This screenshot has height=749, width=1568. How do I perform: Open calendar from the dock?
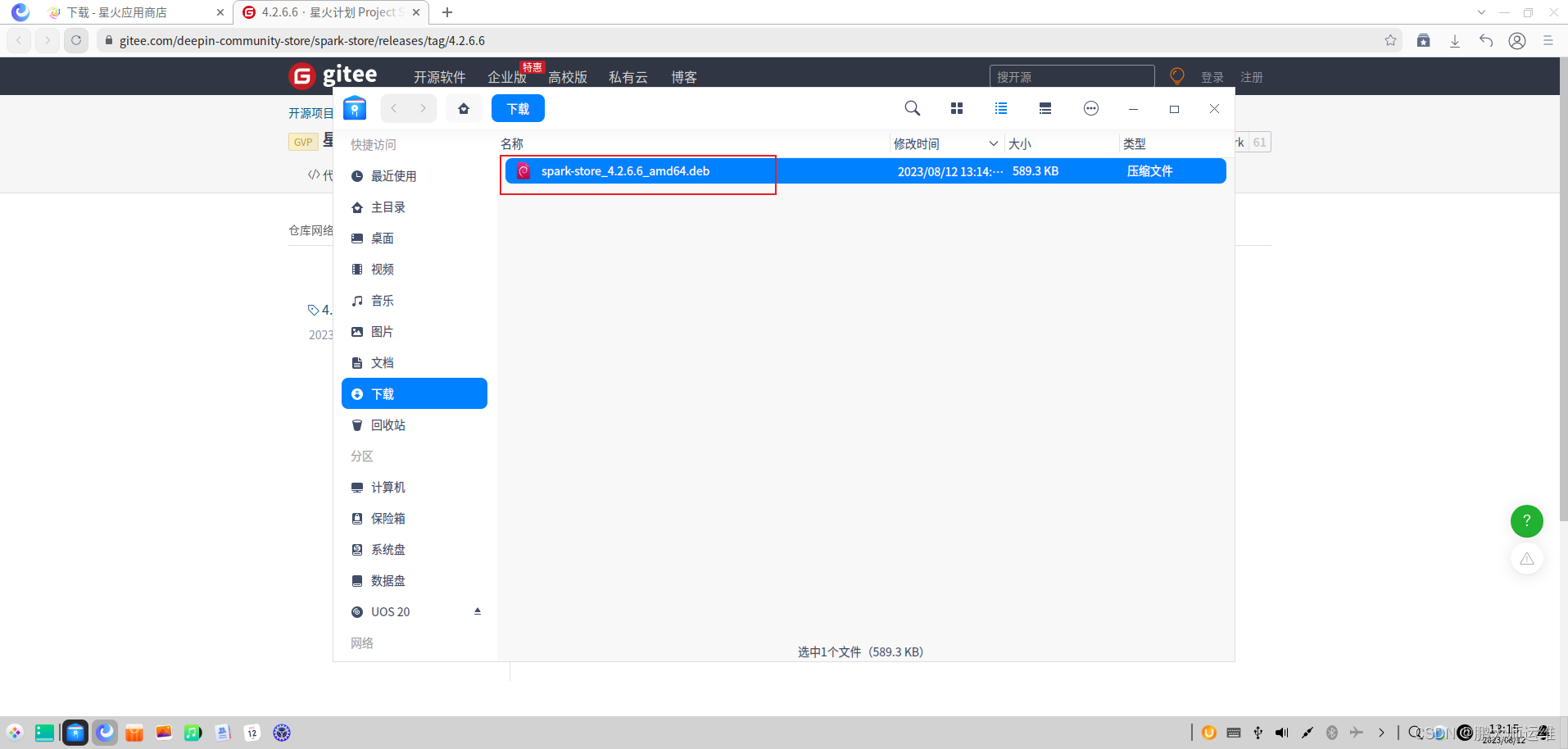252,733
